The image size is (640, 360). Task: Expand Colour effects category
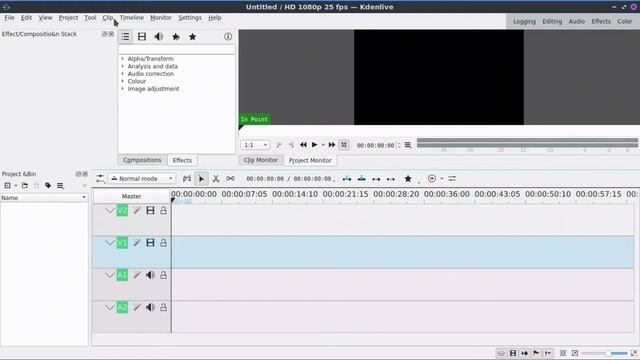coord(122,81)
